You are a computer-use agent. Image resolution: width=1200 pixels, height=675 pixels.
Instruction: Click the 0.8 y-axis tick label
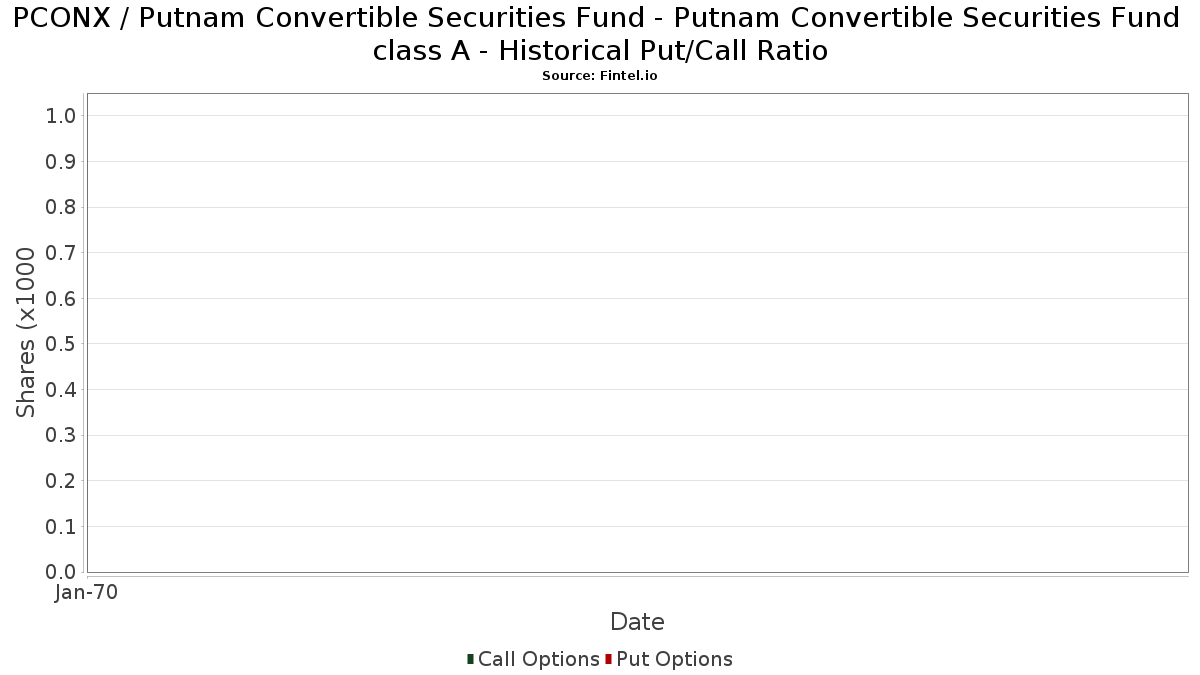[61, 207]
